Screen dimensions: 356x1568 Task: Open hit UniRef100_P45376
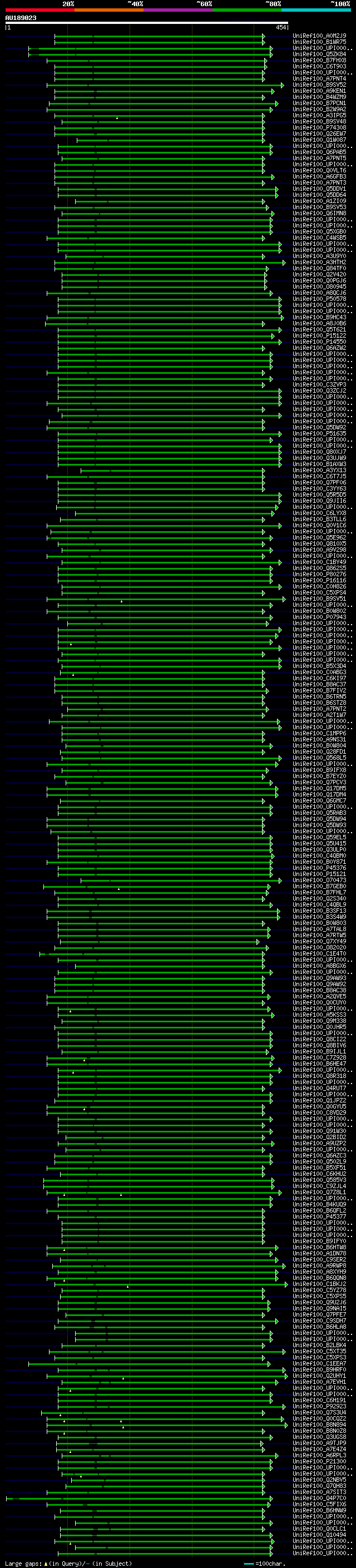pos(319,868)
